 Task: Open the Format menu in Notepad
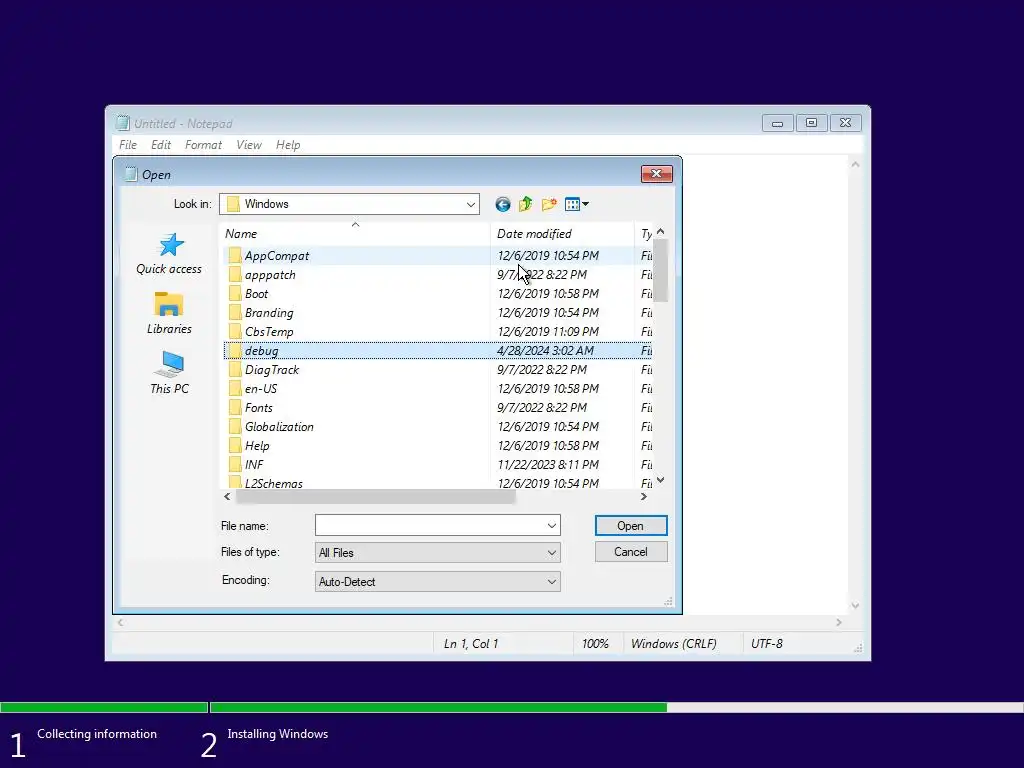click(x=203, y=145)
